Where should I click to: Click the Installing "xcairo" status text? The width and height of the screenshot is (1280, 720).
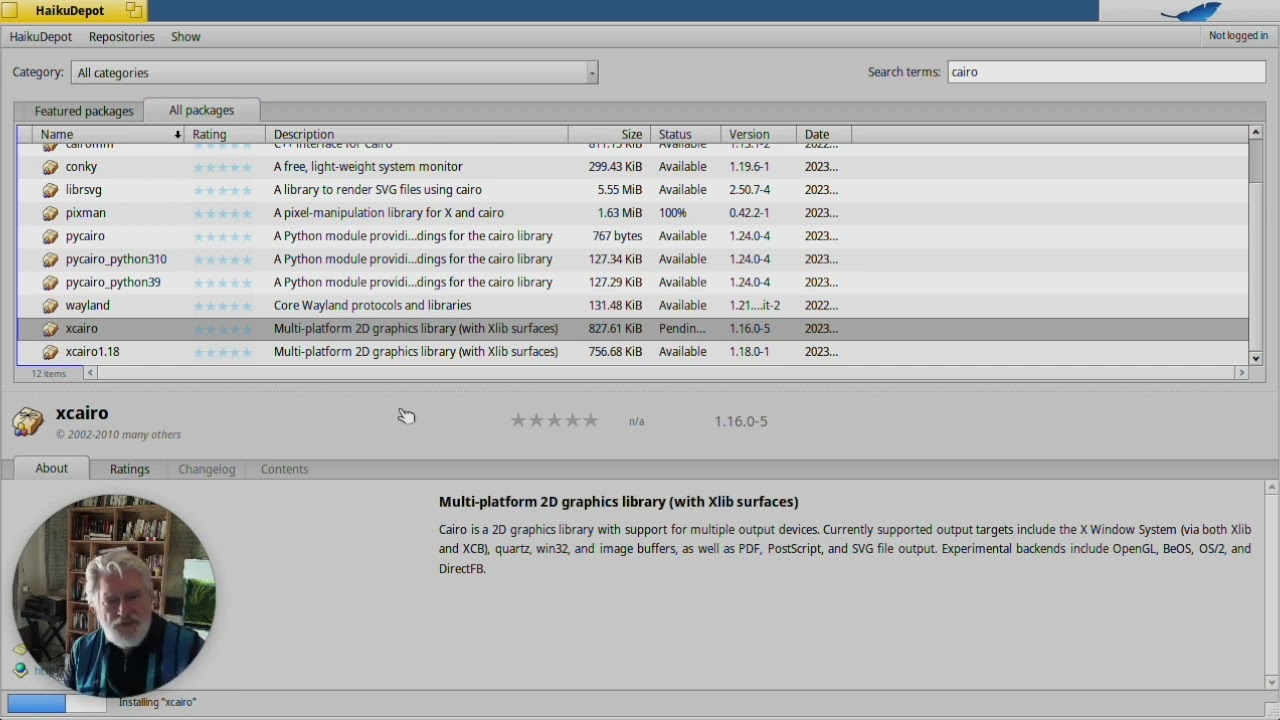[158, 702]
